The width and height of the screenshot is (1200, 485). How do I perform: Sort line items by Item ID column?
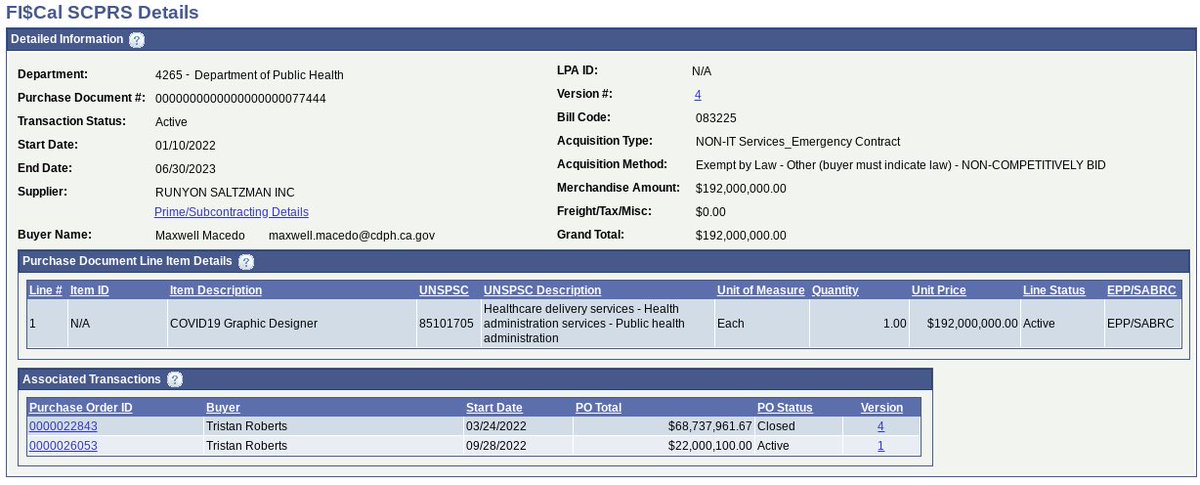tap(89, 290)
